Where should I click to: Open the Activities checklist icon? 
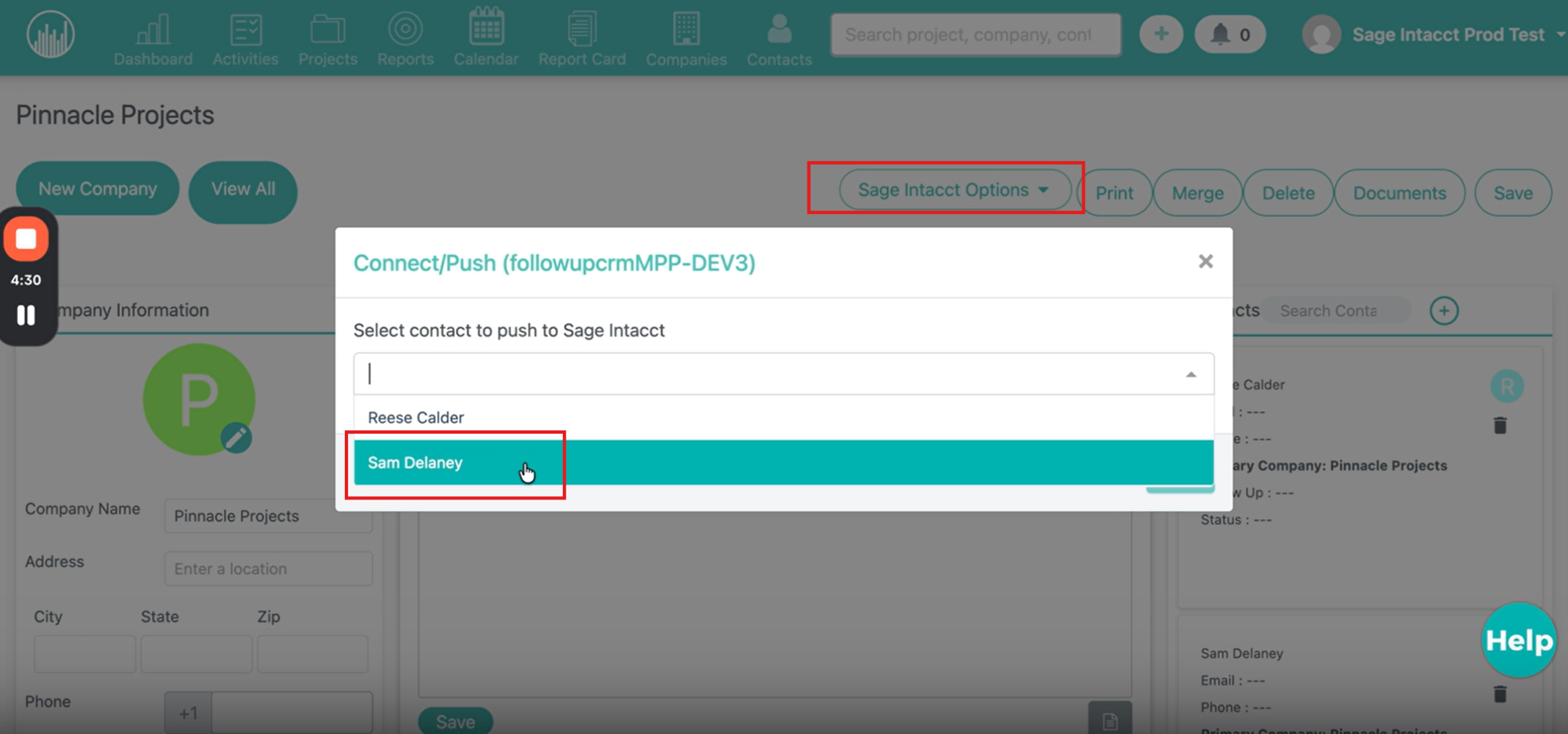pyautogui.click(x=245, y=31)
